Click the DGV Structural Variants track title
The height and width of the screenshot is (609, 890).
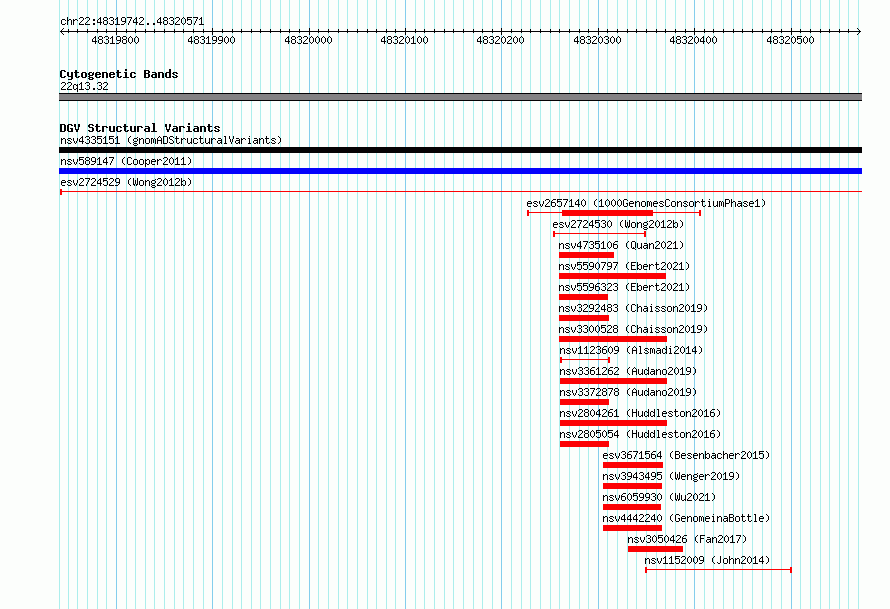[x=140, y=128]
